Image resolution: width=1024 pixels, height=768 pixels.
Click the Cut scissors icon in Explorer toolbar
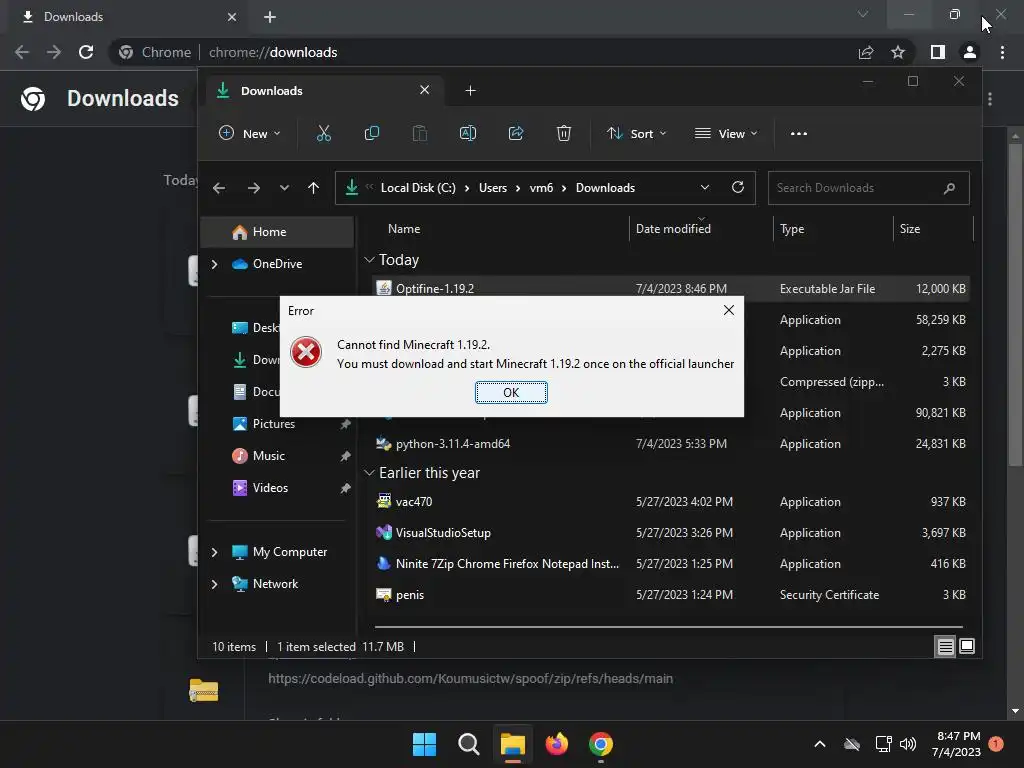click(x=323, y=134)
